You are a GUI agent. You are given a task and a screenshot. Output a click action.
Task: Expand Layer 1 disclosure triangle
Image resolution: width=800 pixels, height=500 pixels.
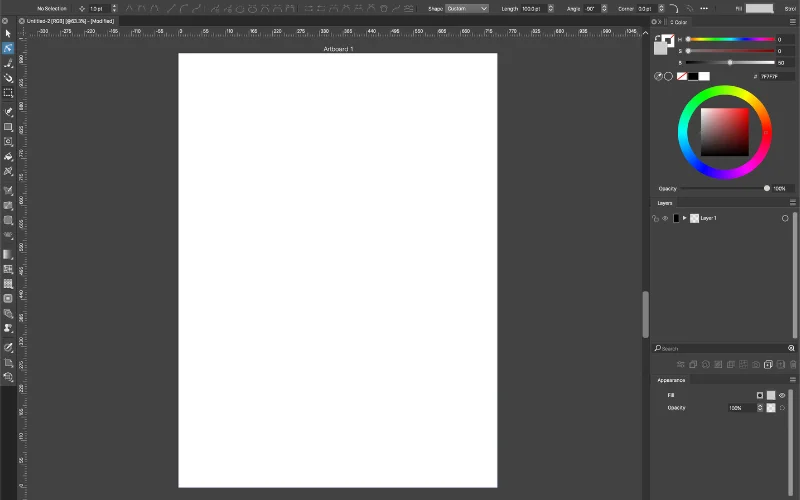click(685, 218)
